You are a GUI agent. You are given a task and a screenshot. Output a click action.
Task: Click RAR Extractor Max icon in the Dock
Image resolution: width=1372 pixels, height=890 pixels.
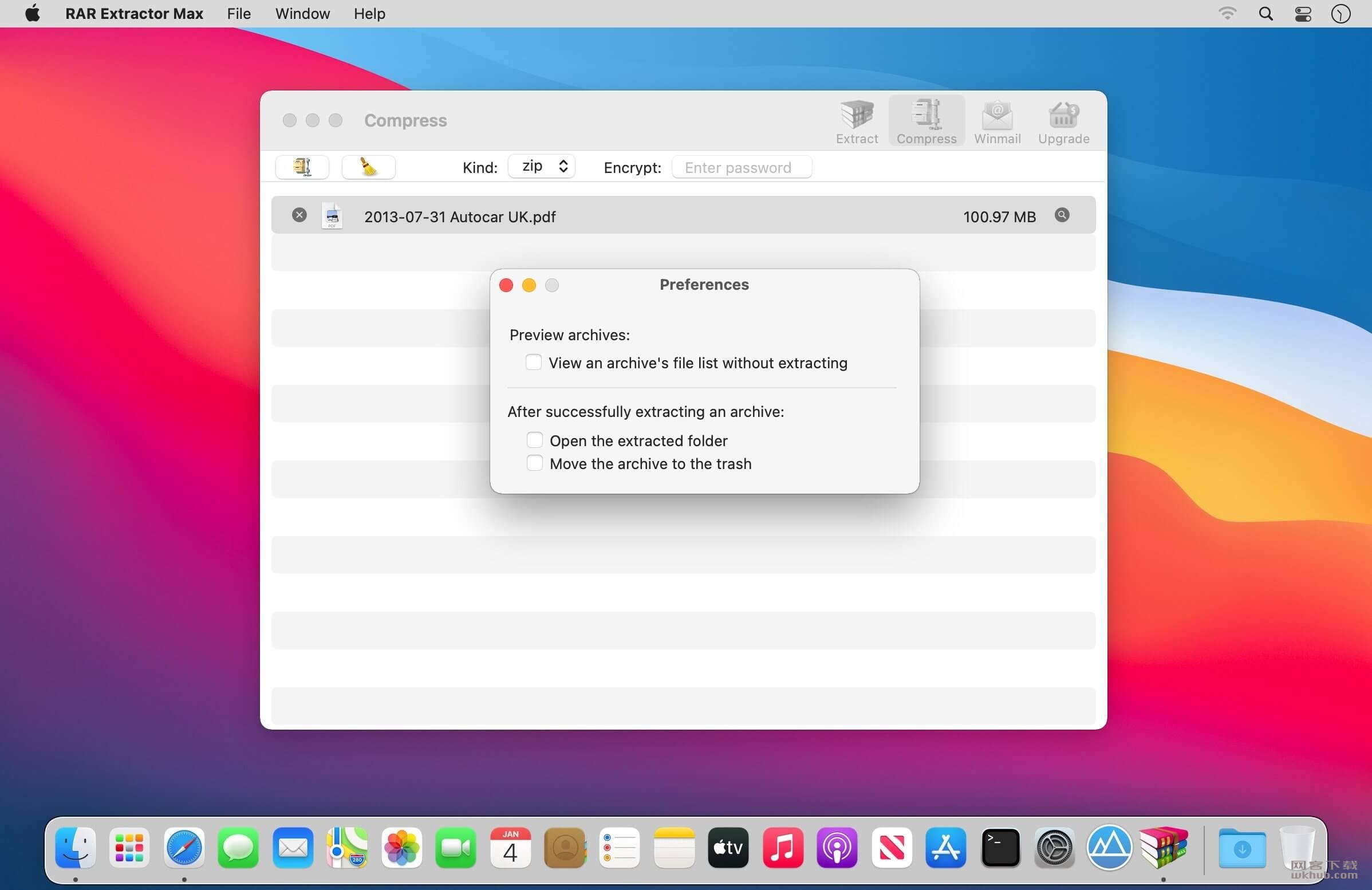(x=1164, y=847)
